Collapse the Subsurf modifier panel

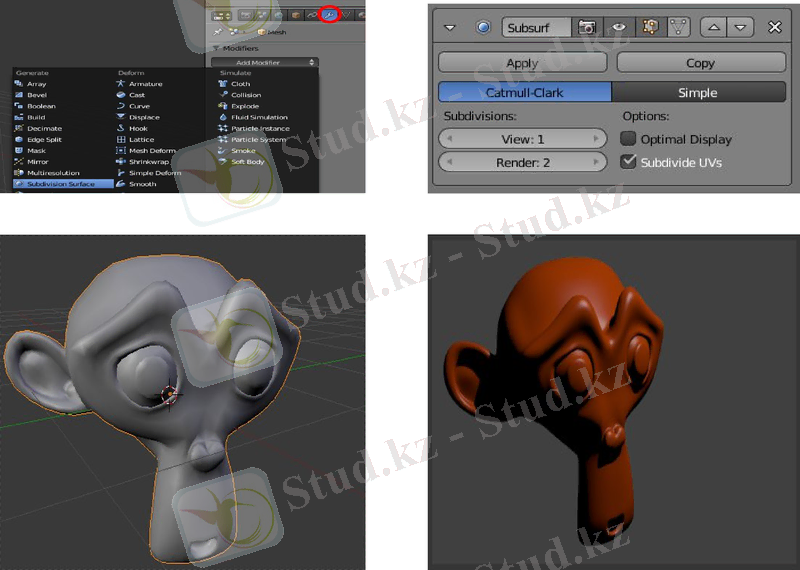449,27
